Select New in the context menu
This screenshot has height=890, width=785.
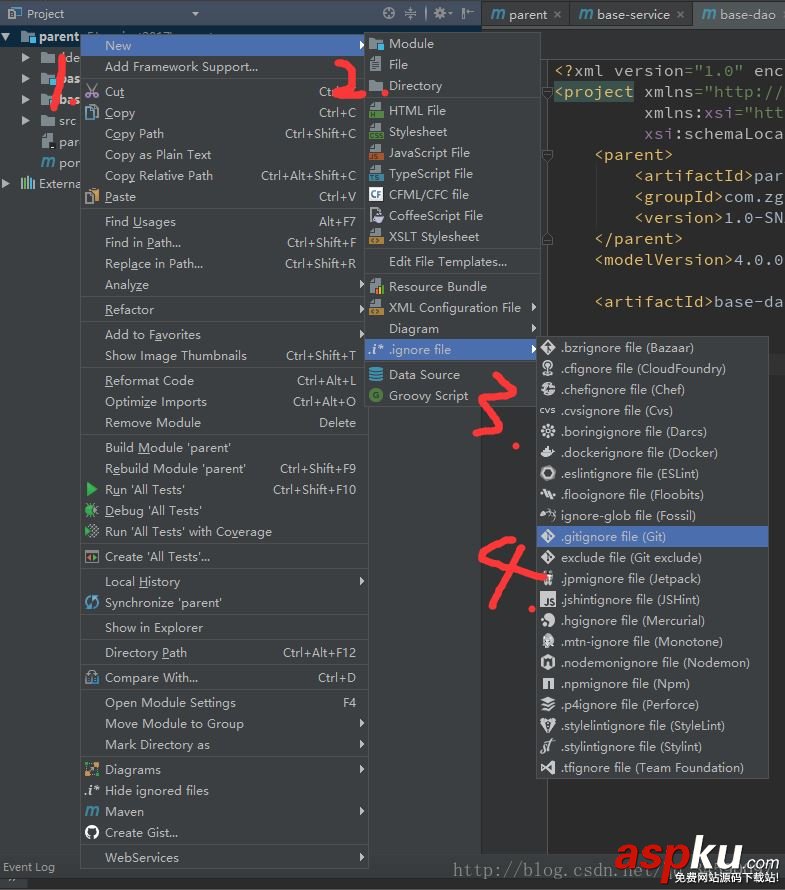tap(224, 45)
